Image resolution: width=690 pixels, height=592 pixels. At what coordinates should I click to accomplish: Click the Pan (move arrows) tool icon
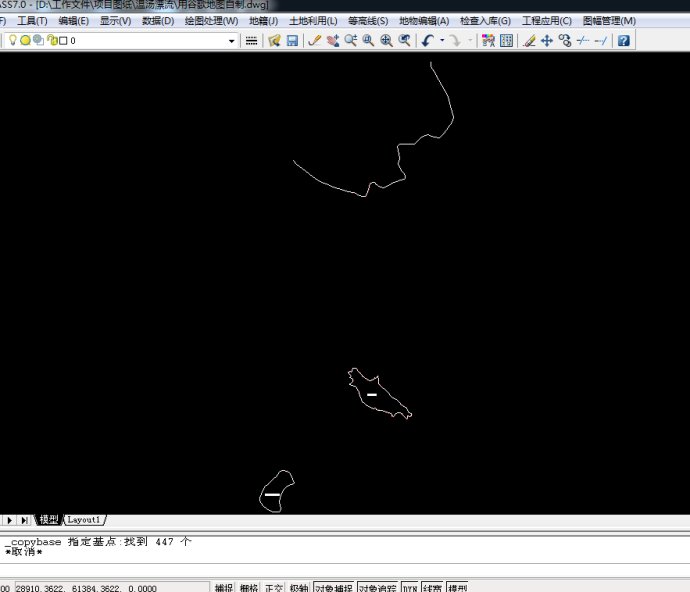click(547, 41)
